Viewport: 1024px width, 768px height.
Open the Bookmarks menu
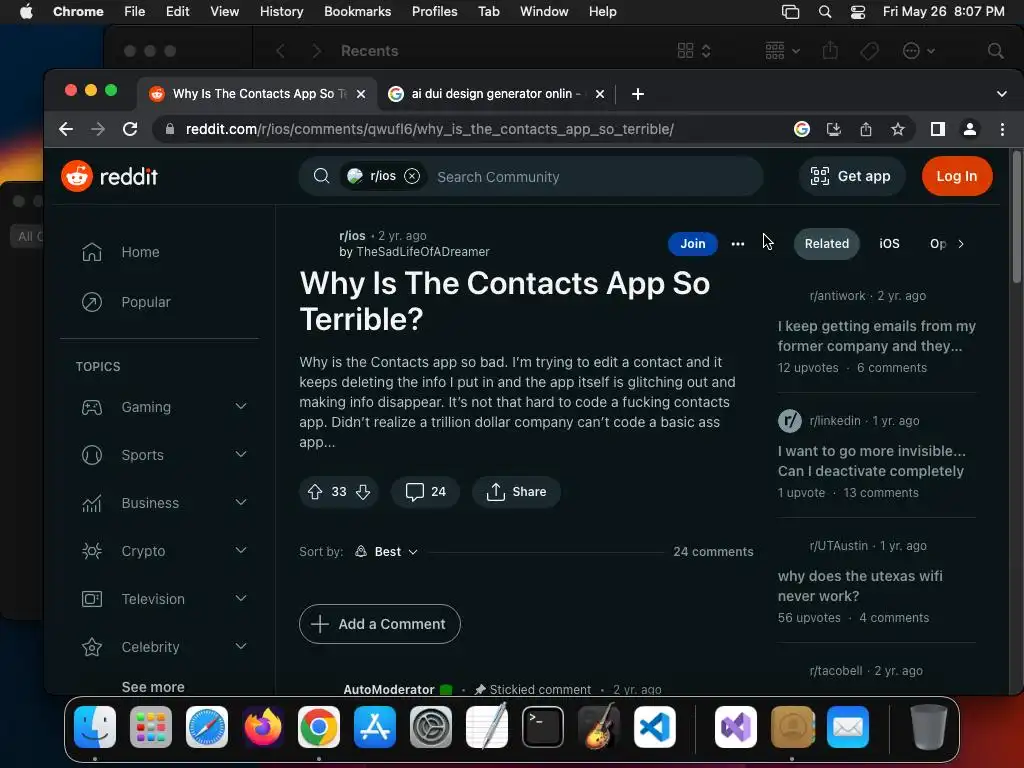357,12
